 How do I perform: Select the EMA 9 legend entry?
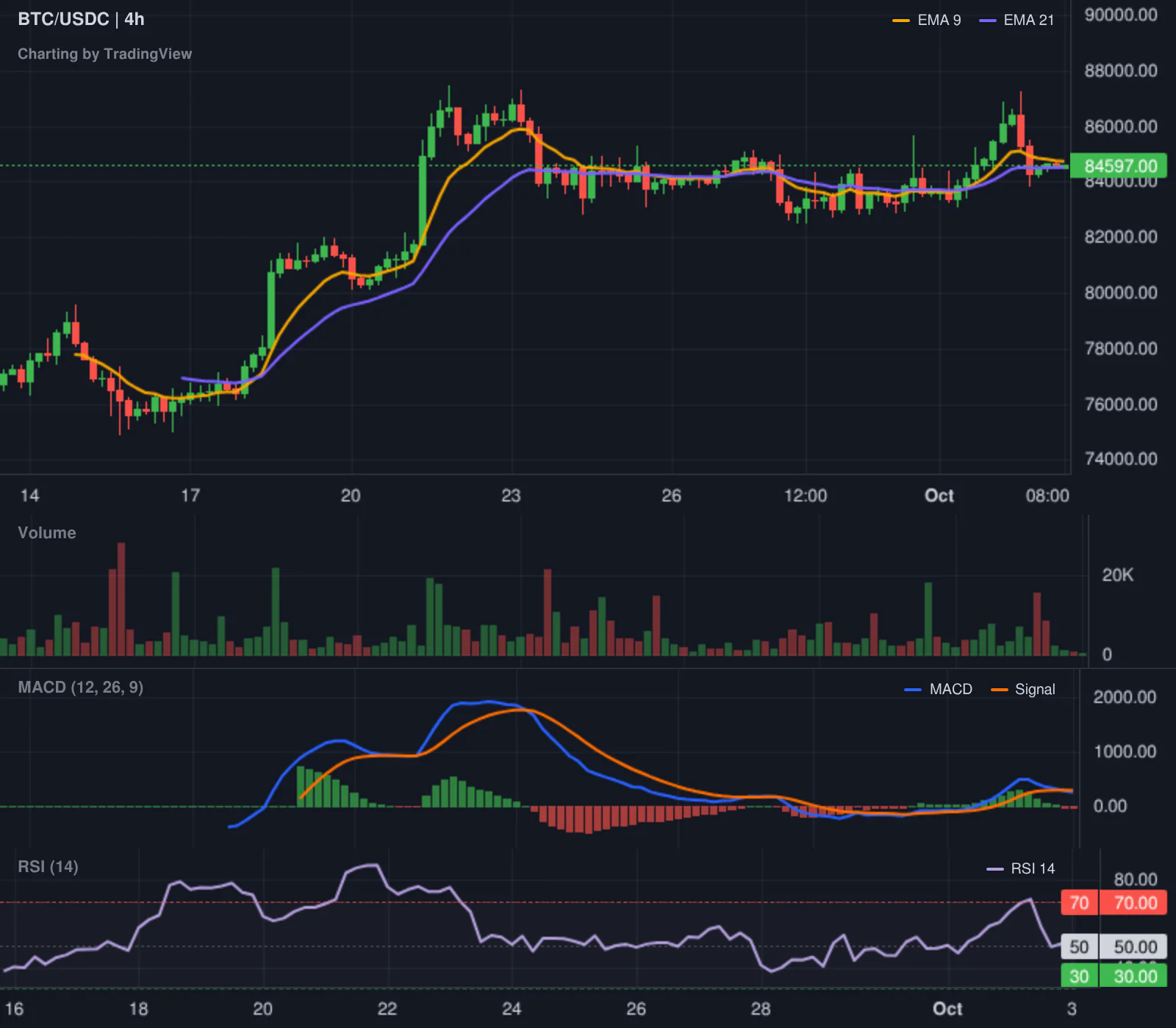pos(927,20)
